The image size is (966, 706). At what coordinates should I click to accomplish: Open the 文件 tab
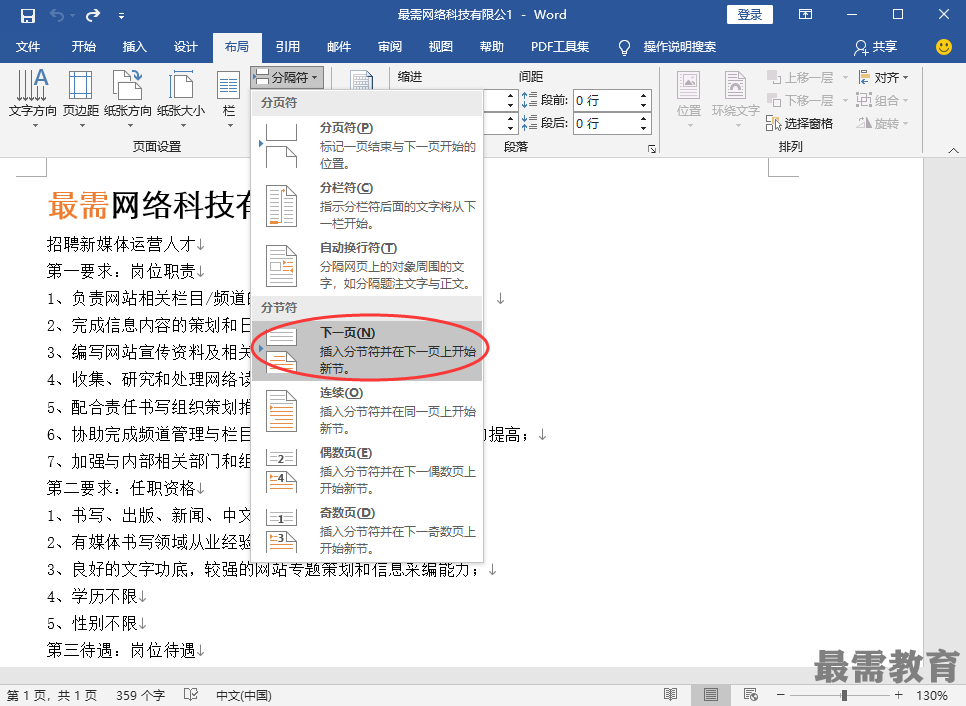(28, 47)
